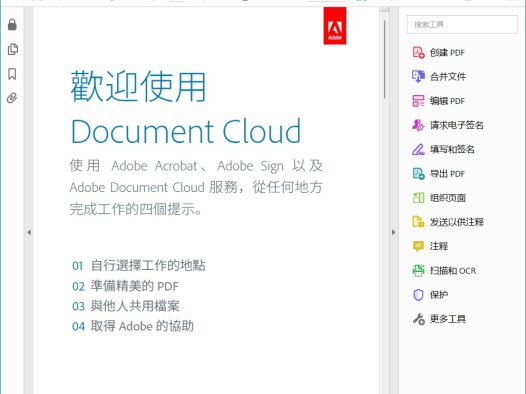The height and width of the screenshot is (394, 526).
Task: Click the 扫描和 OCR scanner icon
Action: [418, 270]
